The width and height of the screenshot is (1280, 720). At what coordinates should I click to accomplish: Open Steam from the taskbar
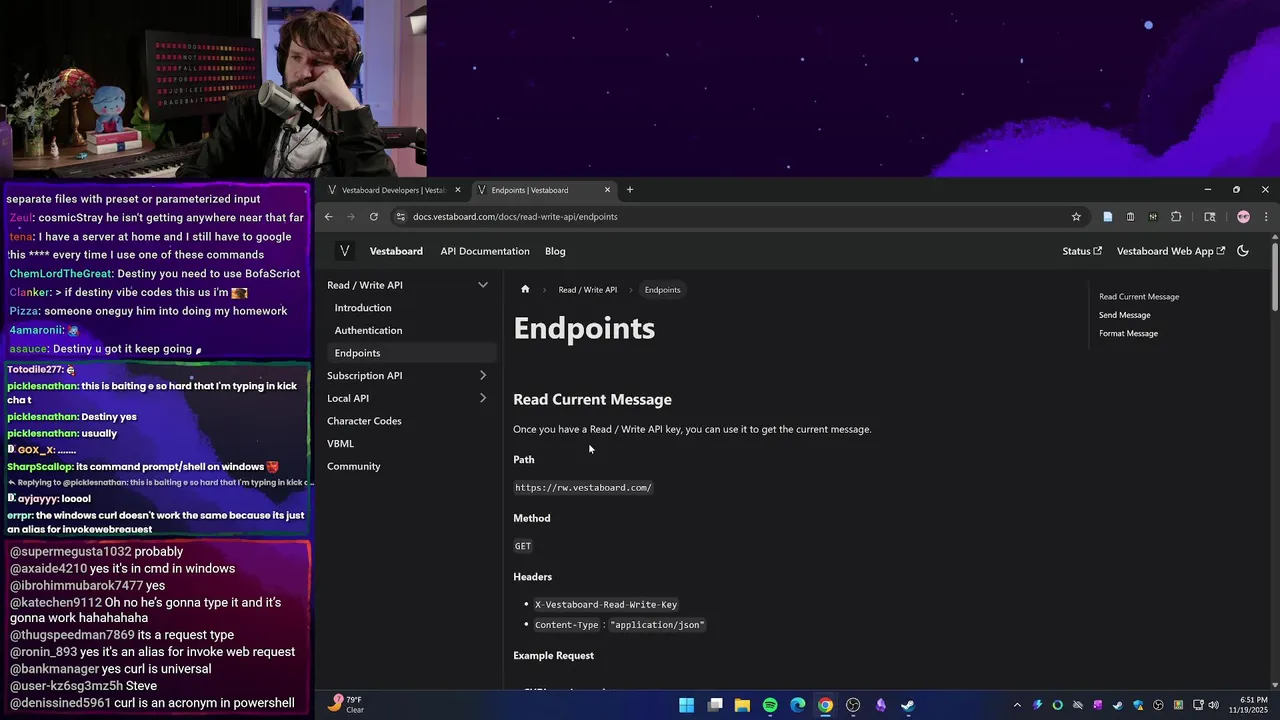tap(907, 705)
